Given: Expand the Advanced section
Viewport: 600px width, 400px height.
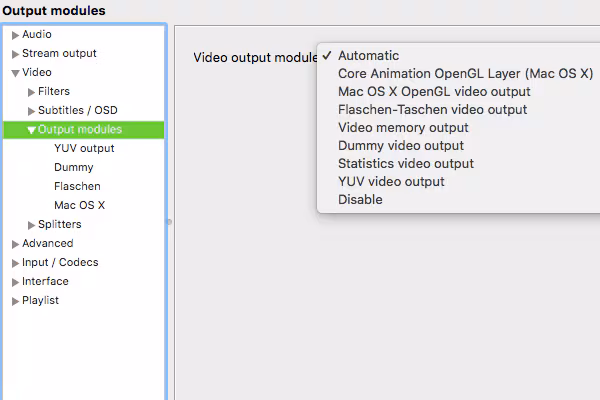Looking at the screenshot, I should (x=15, y=244).
